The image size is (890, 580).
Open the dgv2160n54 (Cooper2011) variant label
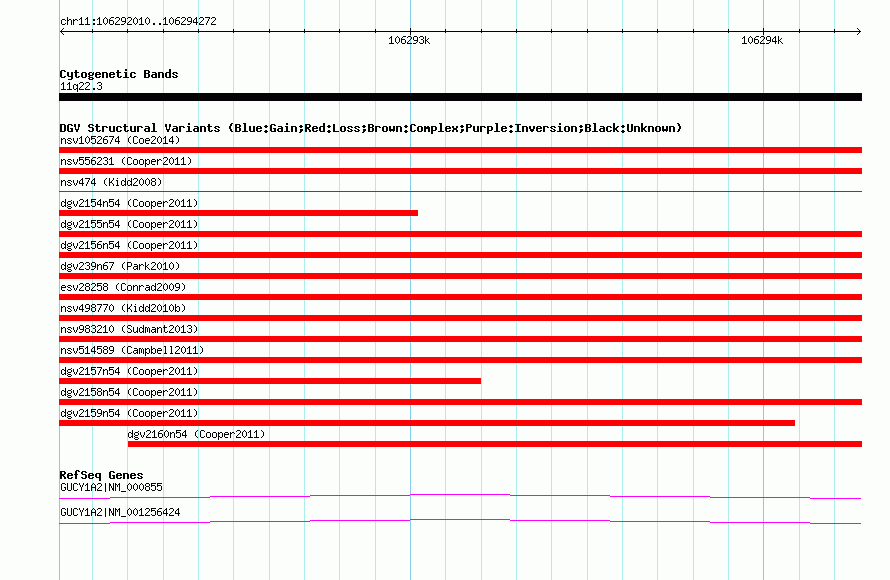click(196, 434)
